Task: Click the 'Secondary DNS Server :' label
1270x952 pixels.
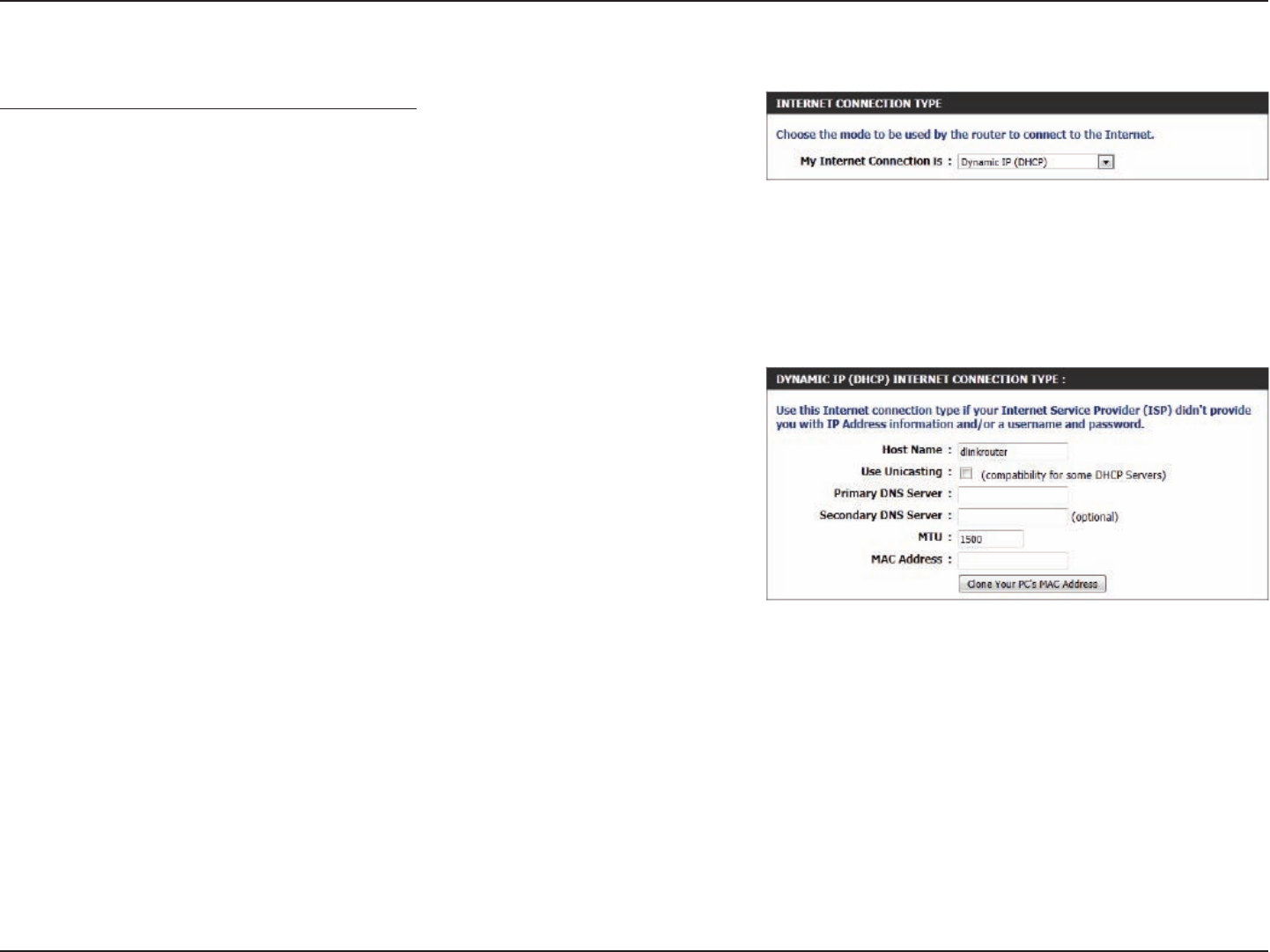Action: click(x=886, y=515)
